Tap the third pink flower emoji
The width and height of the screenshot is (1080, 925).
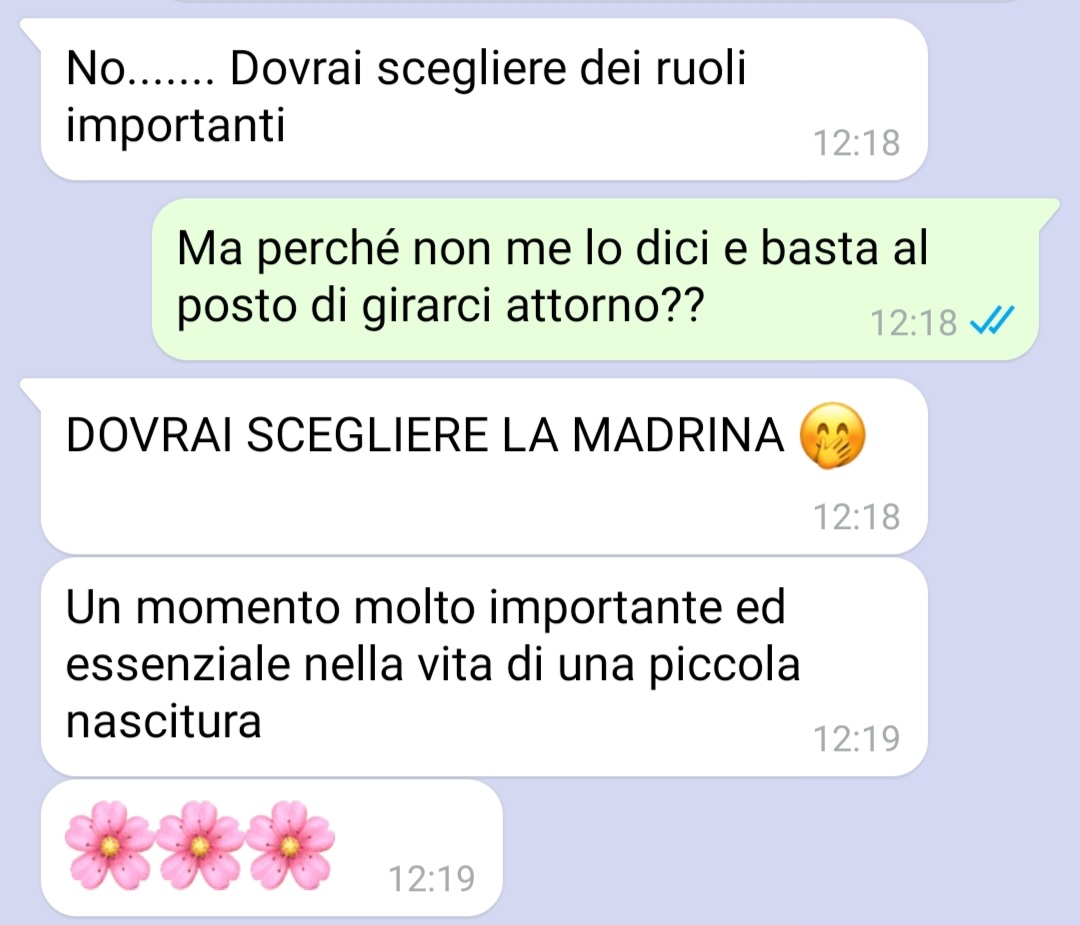(x=290, y=844)
